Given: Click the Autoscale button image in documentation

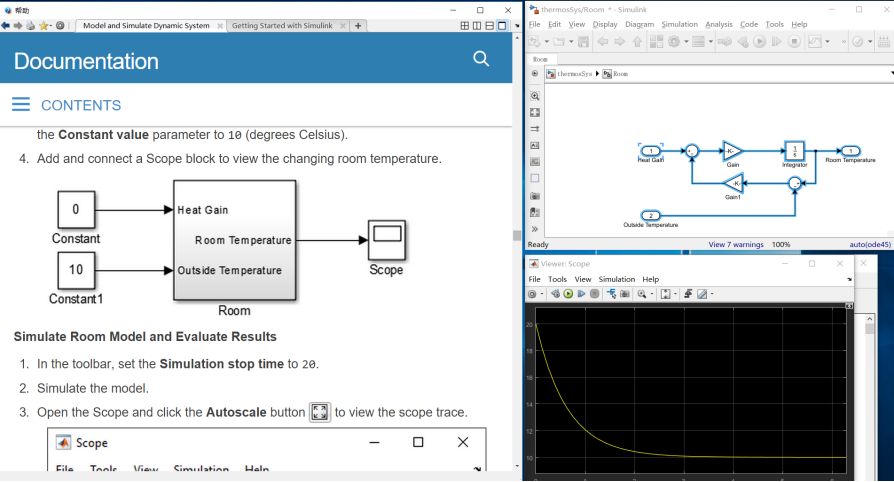Looking at the screenshot, I should (x=320, y=412).
